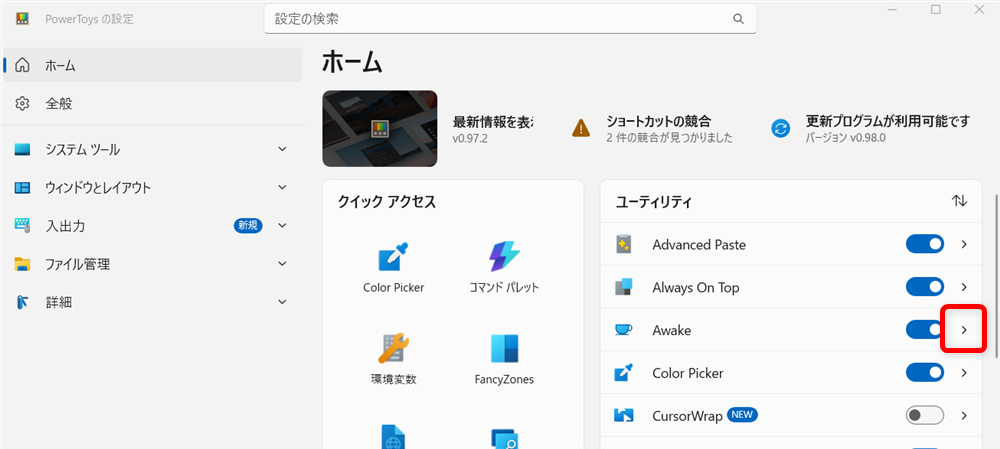Viewport: 1000px width, 449px height.
Task: Click the ファイル管理 folder icon
Action: (22, 264)
